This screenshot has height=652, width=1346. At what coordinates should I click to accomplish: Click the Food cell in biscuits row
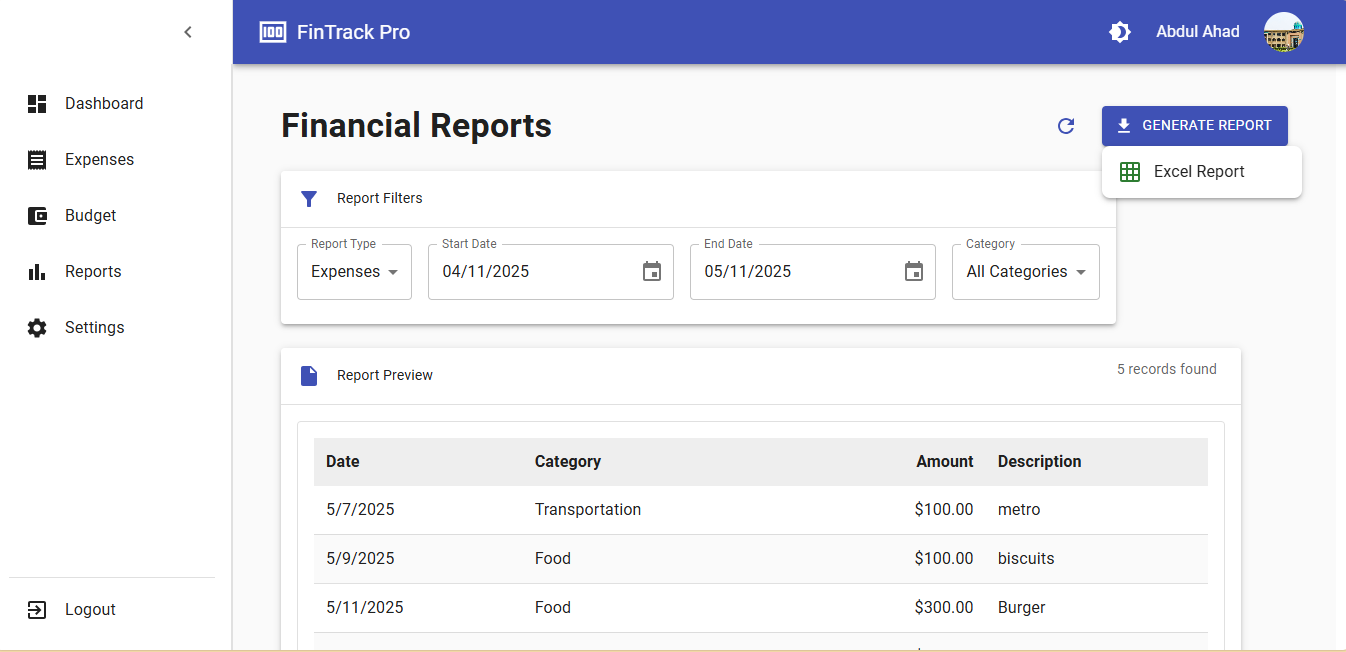click(x=553, y=559)
